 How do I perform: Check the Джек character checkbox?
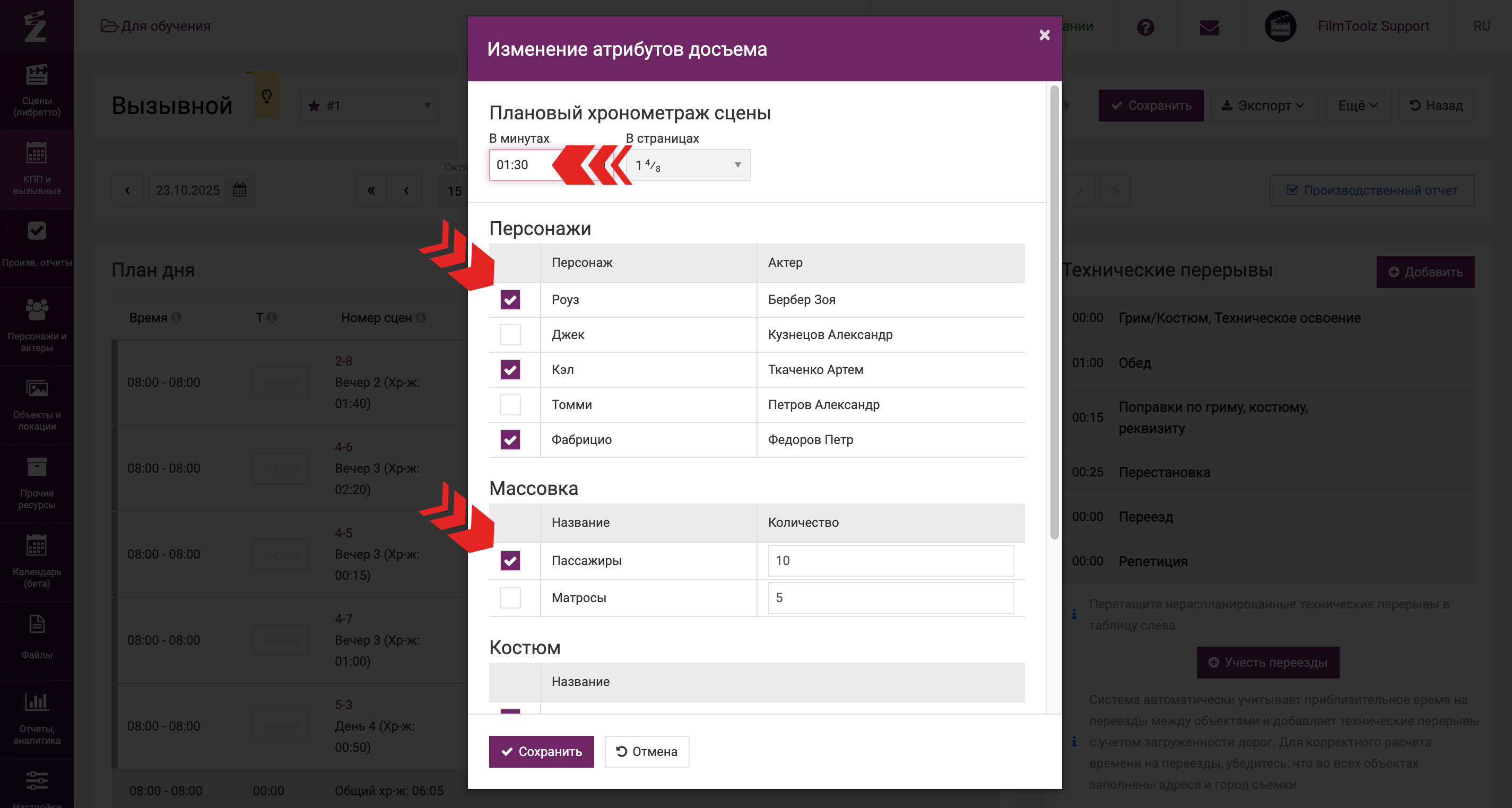click(x=510, y=334)
